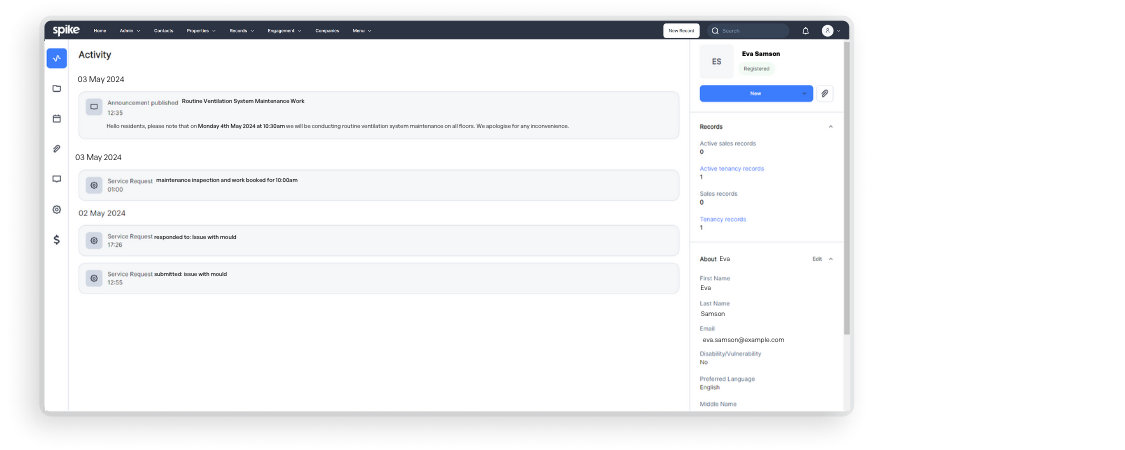Click the paperclip button beside the New button
Image resolution: width=1125 pixels, height=450 pixels.
(x=825, y=93)
